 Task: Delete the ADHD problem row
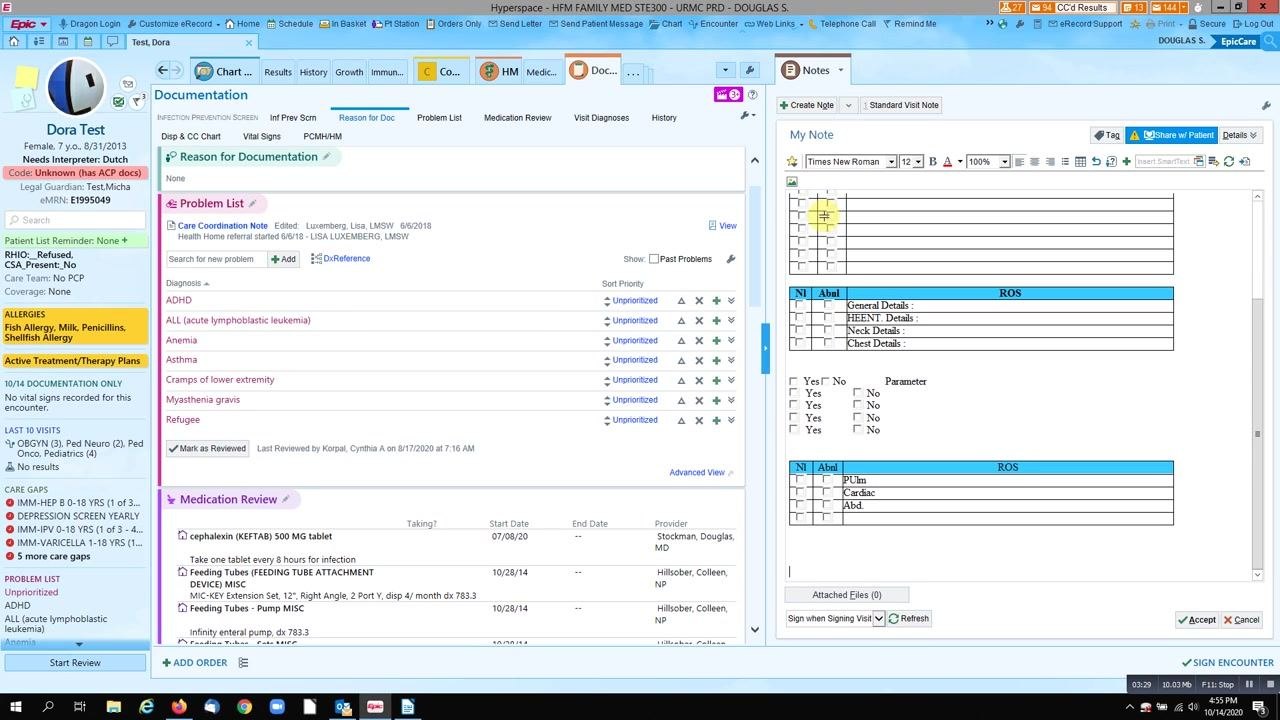coord(699,300)
